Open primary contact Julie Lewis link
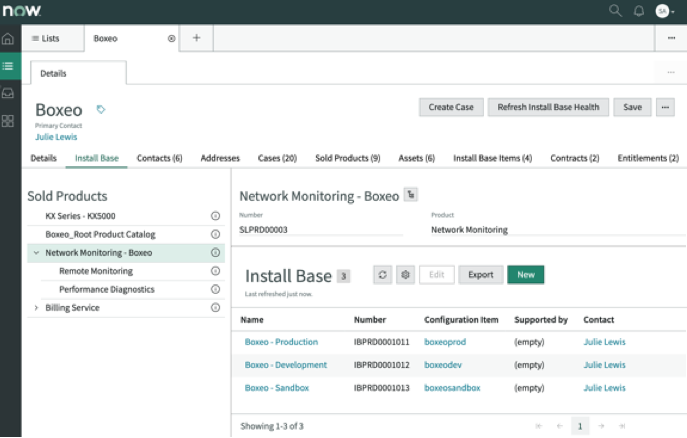 click(x=56, y=137)
